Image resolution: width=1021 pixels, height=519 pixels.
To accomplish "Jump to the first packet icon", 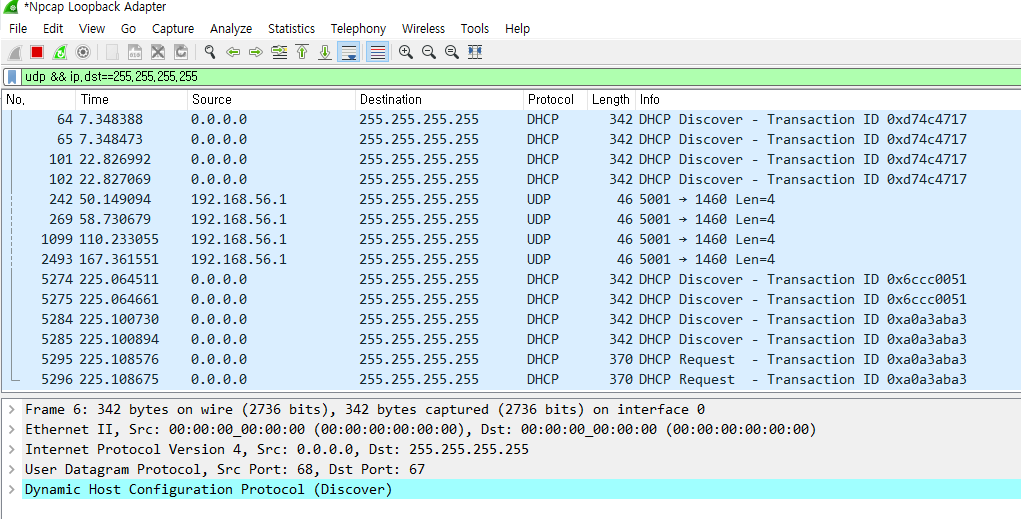I will pos(301,52).
